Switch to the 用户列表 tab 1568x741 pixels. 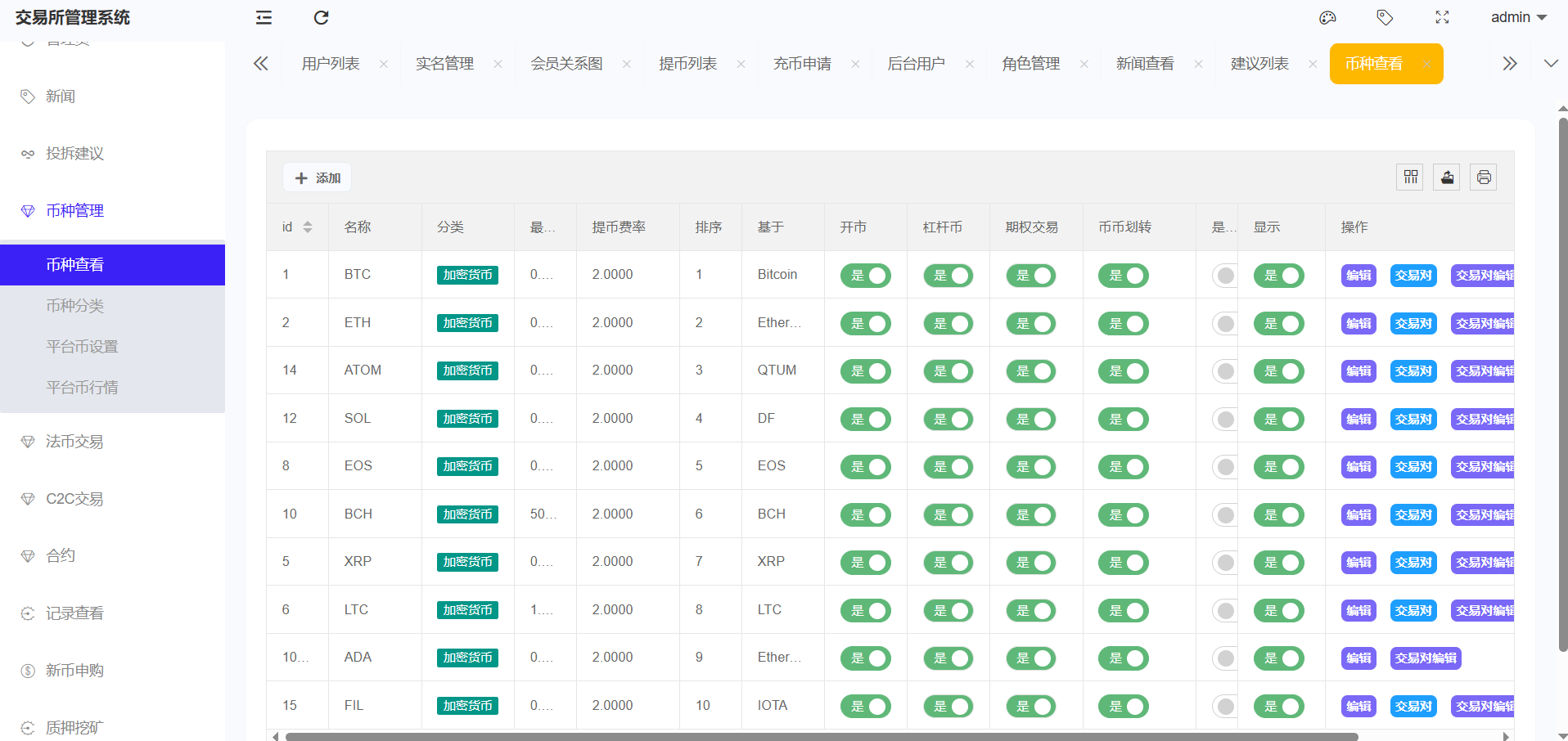(331, 64)
